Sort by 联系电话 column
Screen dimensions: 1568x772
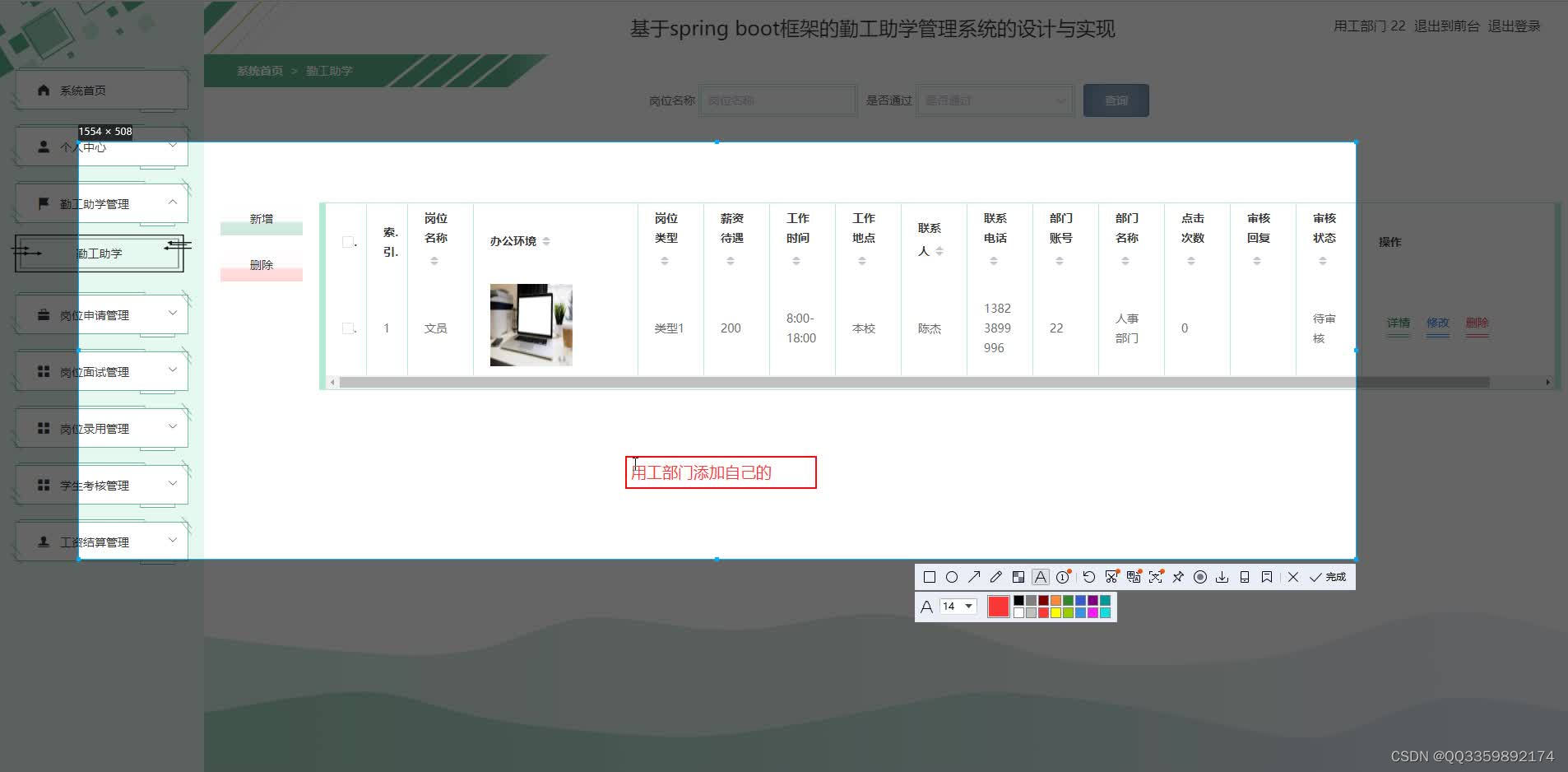tap(994, 261)
